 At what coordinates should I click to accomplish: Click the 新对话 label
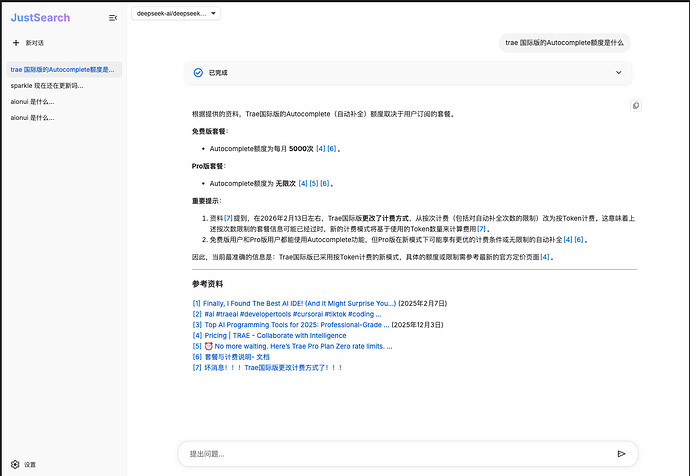(x=34, y=43)
